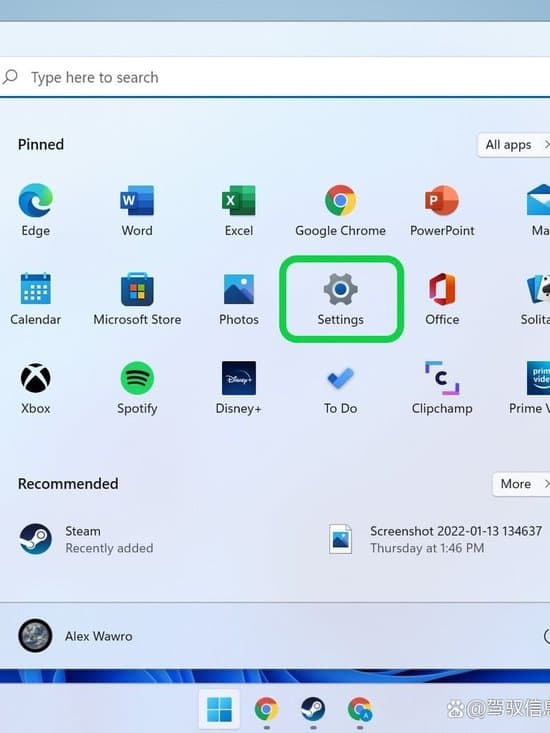Open the Settings gear app
The image size is (550, 733).
(x=341, y=299)
